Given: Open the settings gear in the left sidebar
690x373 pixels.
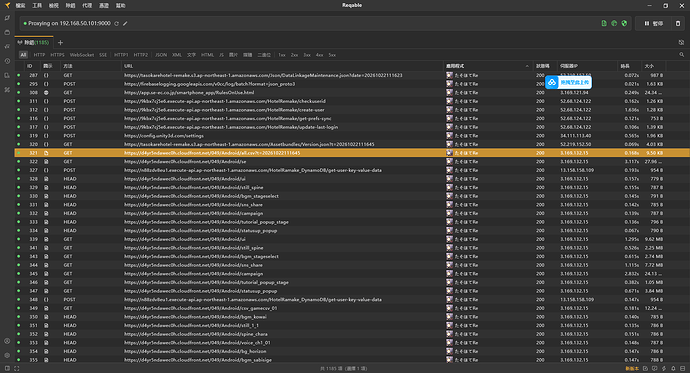Looking at the screenshot, I should pyautogui.click(x=7, y=355).
